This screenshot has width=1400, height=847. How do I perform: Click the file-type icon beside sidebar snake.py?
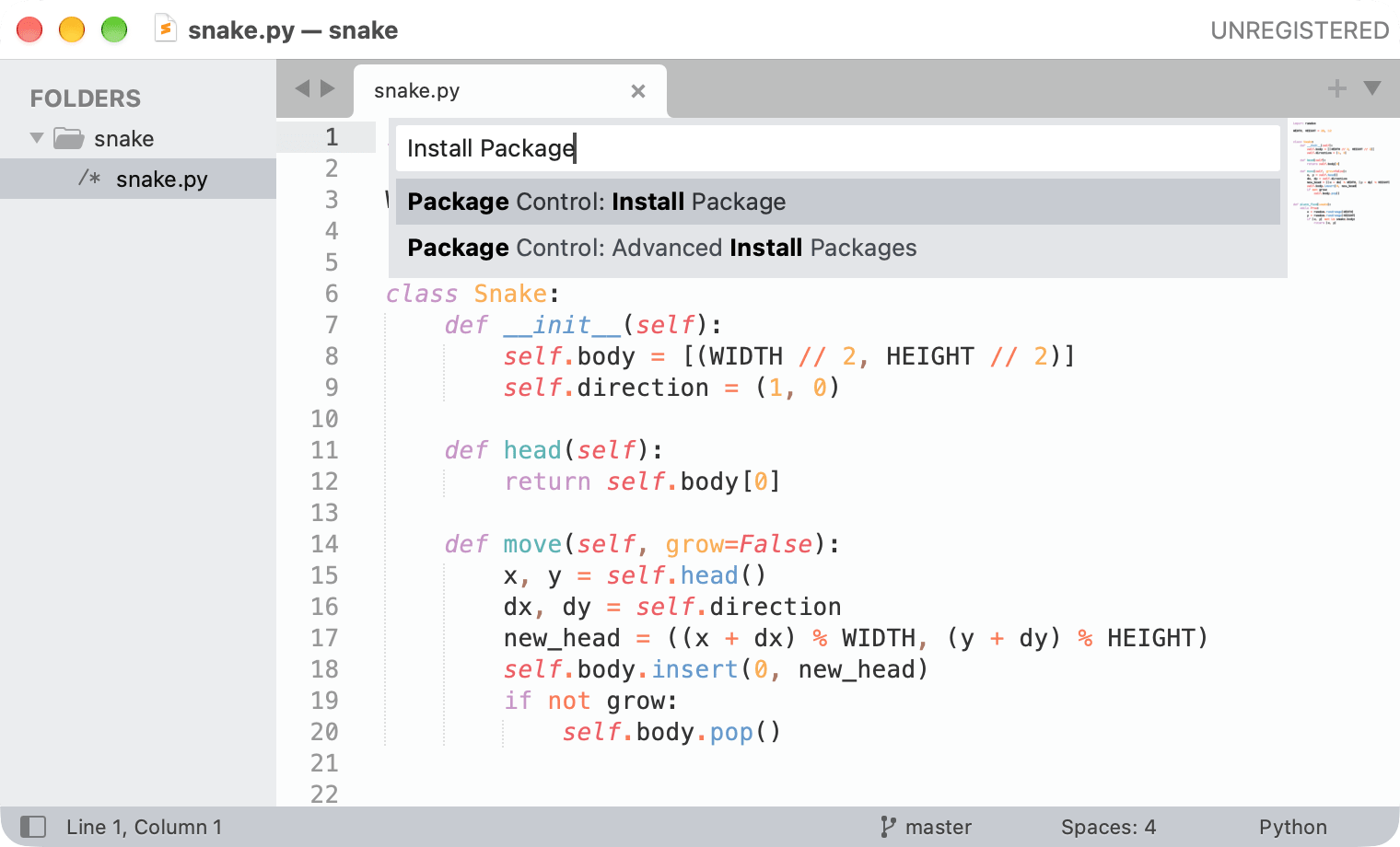click(x=89, y=178)
